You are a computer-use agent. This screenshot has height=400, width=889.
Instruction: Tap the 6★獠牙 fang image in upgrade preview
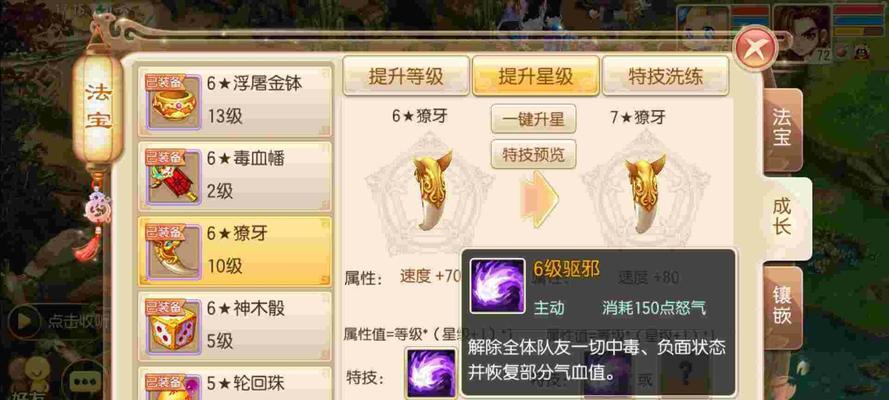coord(432,190)
